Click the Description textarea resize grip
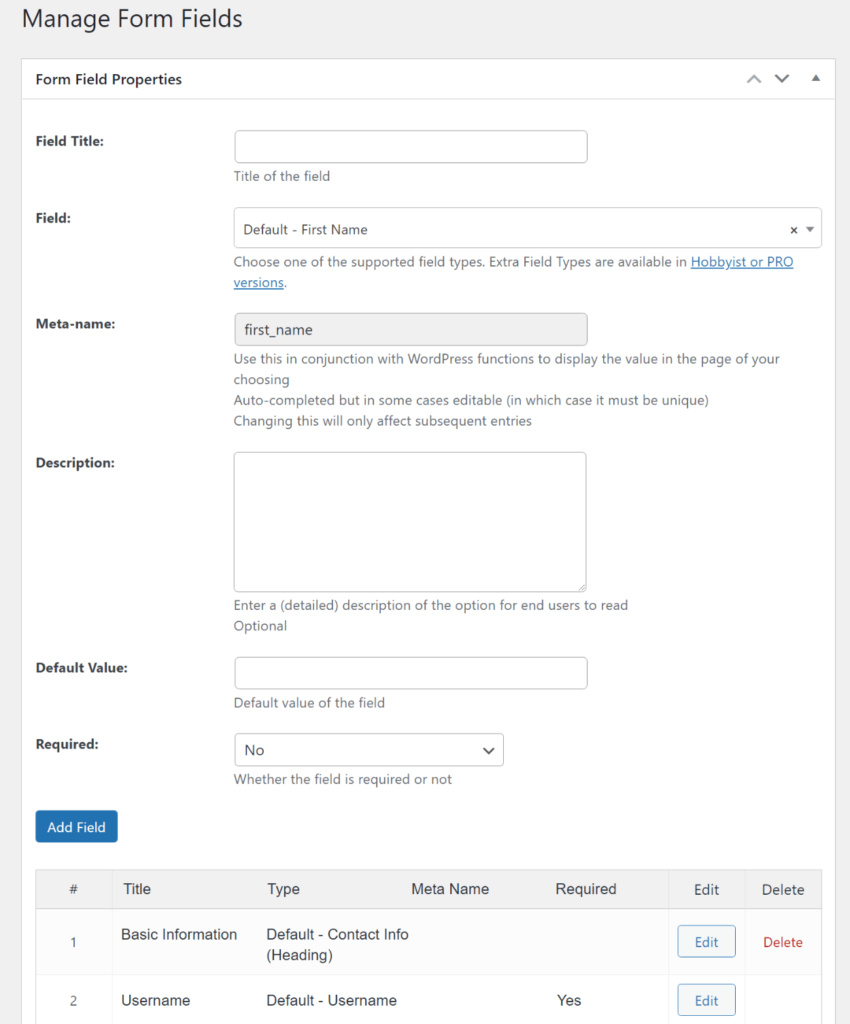850x1024 pixels. point(583,588)
